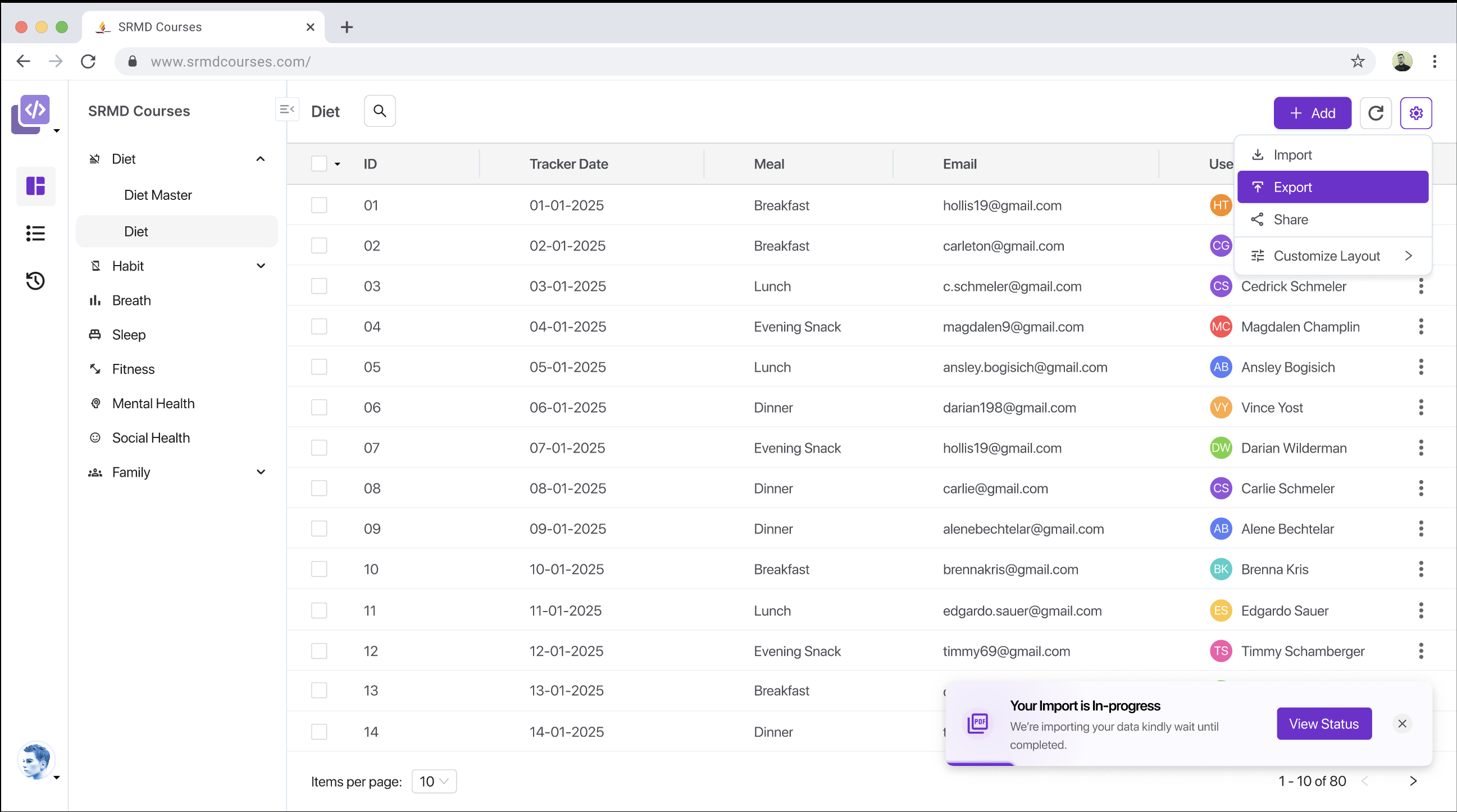Click the Add button

tap(1312, 113)
